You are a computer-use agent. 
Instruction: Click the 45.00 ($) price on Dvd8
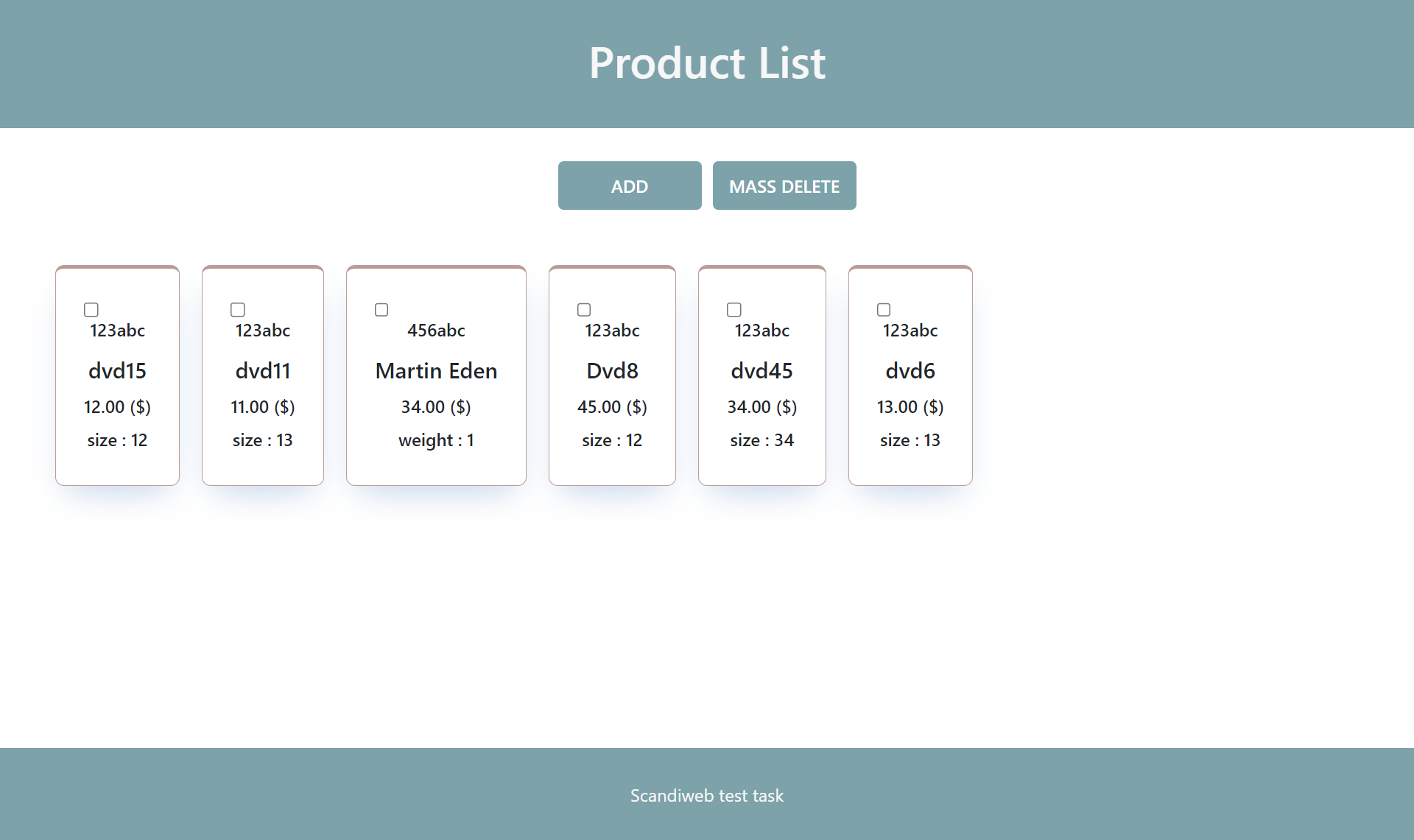coord(612,406)
